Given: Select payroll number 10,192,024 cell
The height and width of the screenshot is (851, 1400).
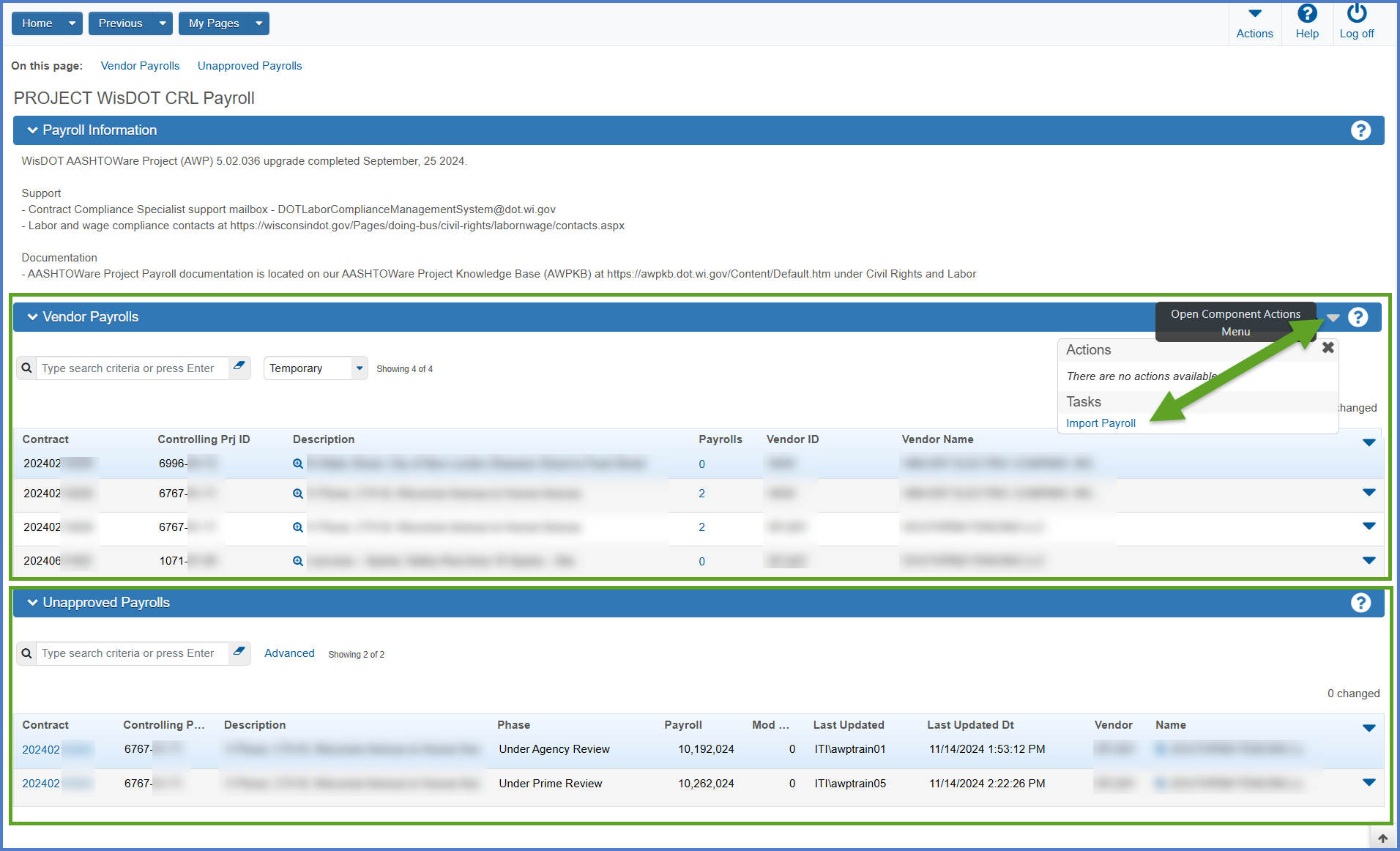Looking at the screenshot, I should 706,749.
